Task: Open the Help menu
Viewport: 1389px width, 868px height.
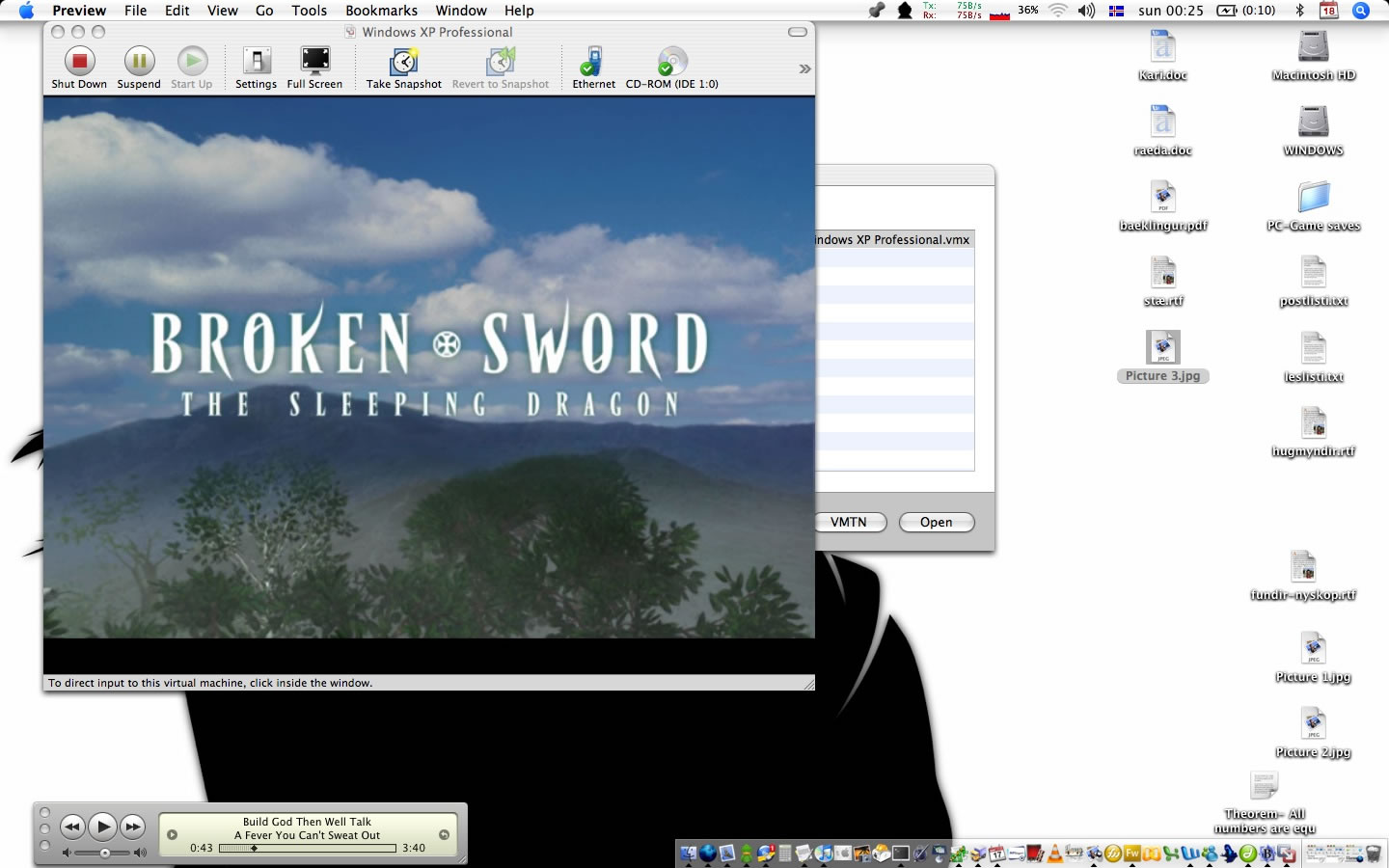Action: 519,11
